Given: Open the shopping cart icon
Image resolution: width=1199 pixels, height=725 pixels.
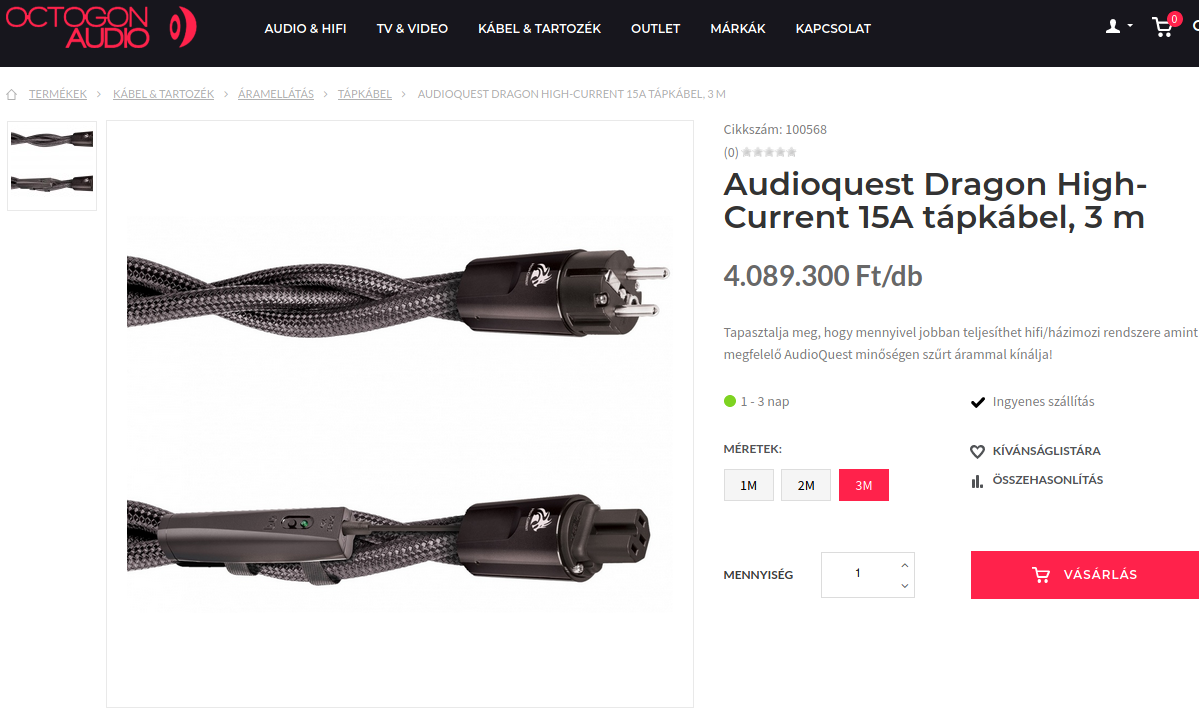Looking at the screenshot, I should pos(1162,28).
